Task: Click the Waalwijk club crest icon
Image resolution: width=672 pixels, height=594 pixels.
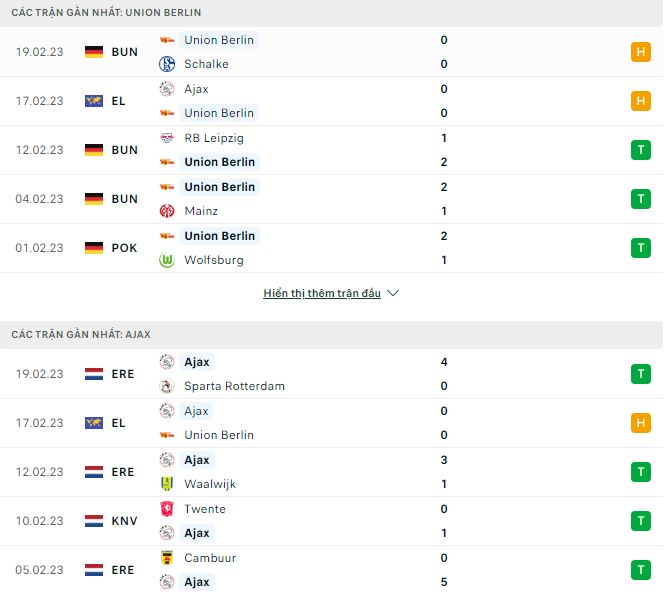Action: point(167,484)
